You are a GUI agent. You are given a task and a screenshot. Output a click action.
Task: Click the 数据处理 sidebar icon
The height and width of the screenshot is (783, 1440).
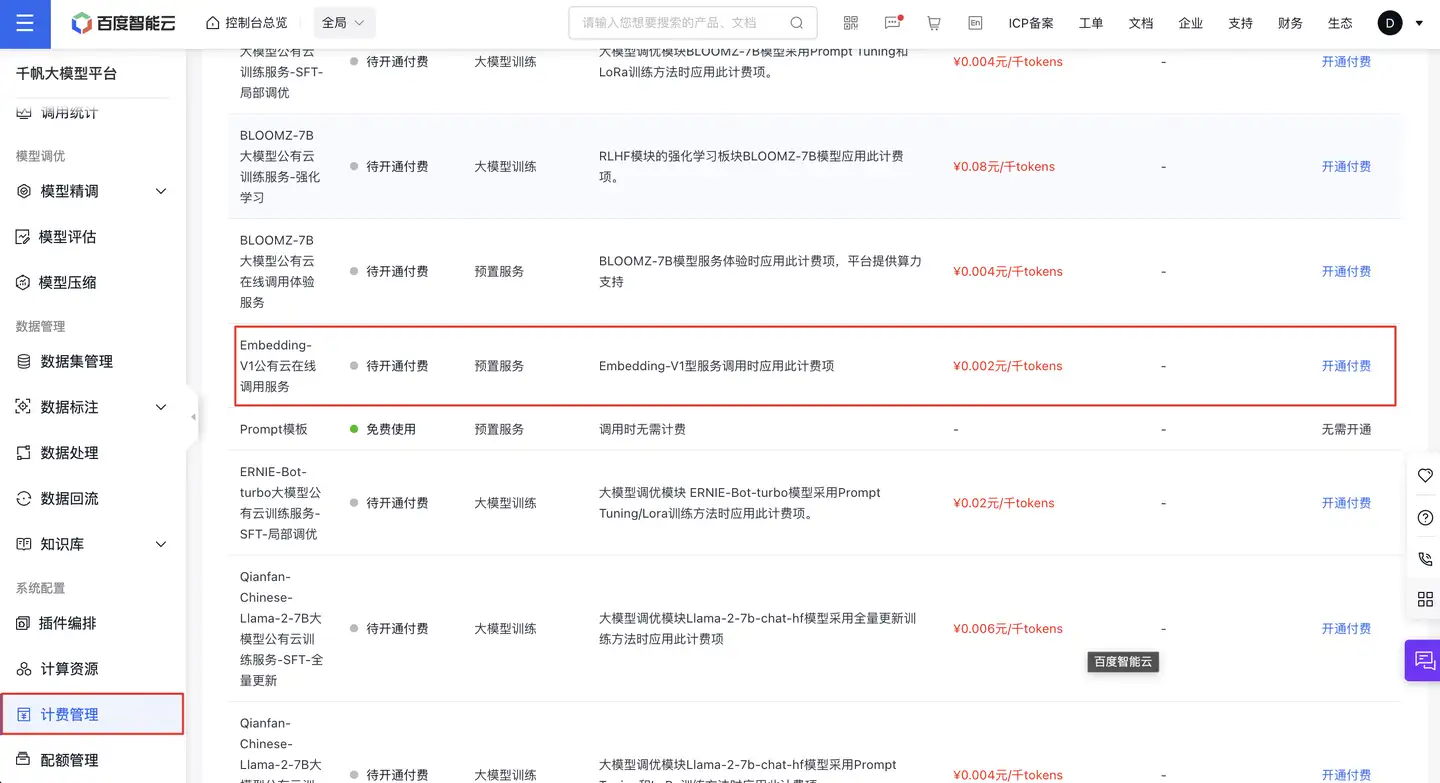pyautogui.click(x=24, y=453)
